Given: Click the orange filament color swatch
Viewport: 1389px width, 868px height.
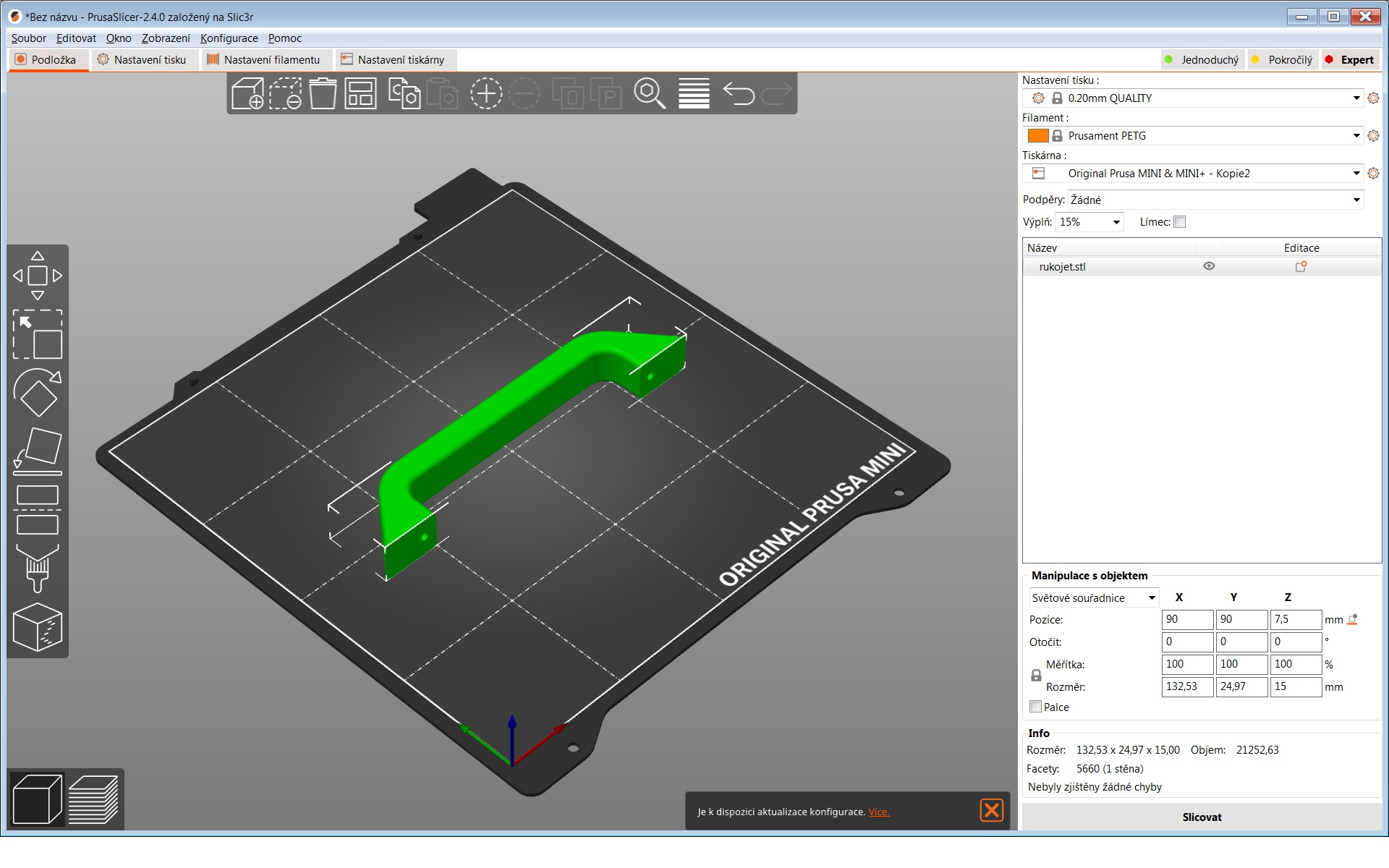Looking at the screenshot, I should tap(1038, 136).
